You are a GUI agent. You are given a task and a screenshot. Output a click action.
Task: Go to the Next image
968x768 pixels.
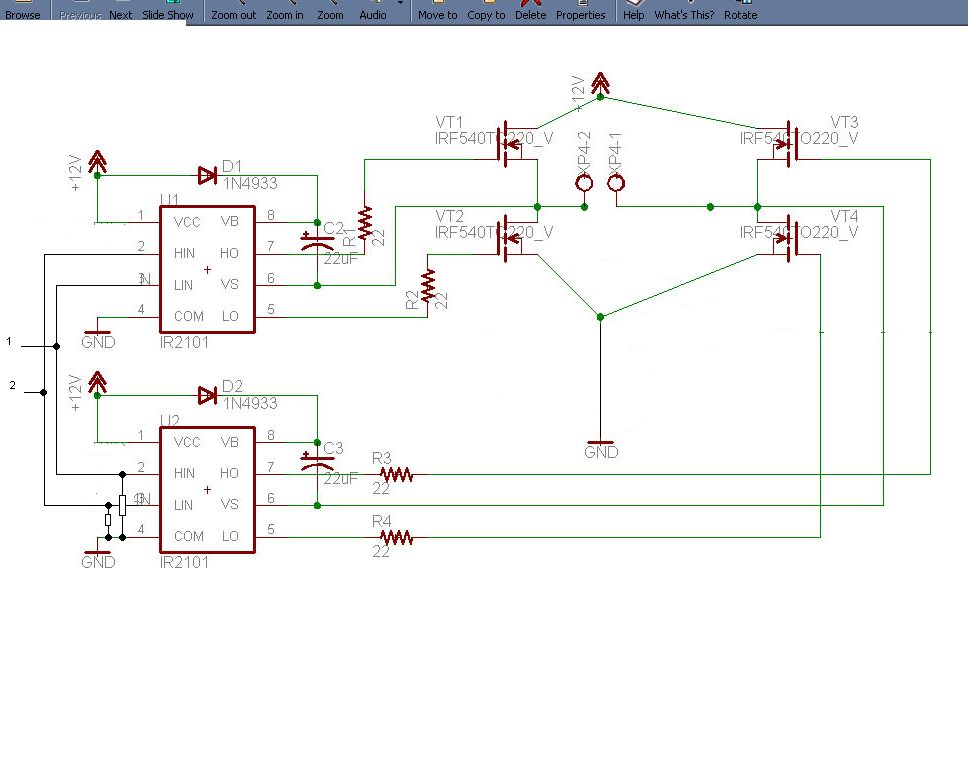[120, 11]
